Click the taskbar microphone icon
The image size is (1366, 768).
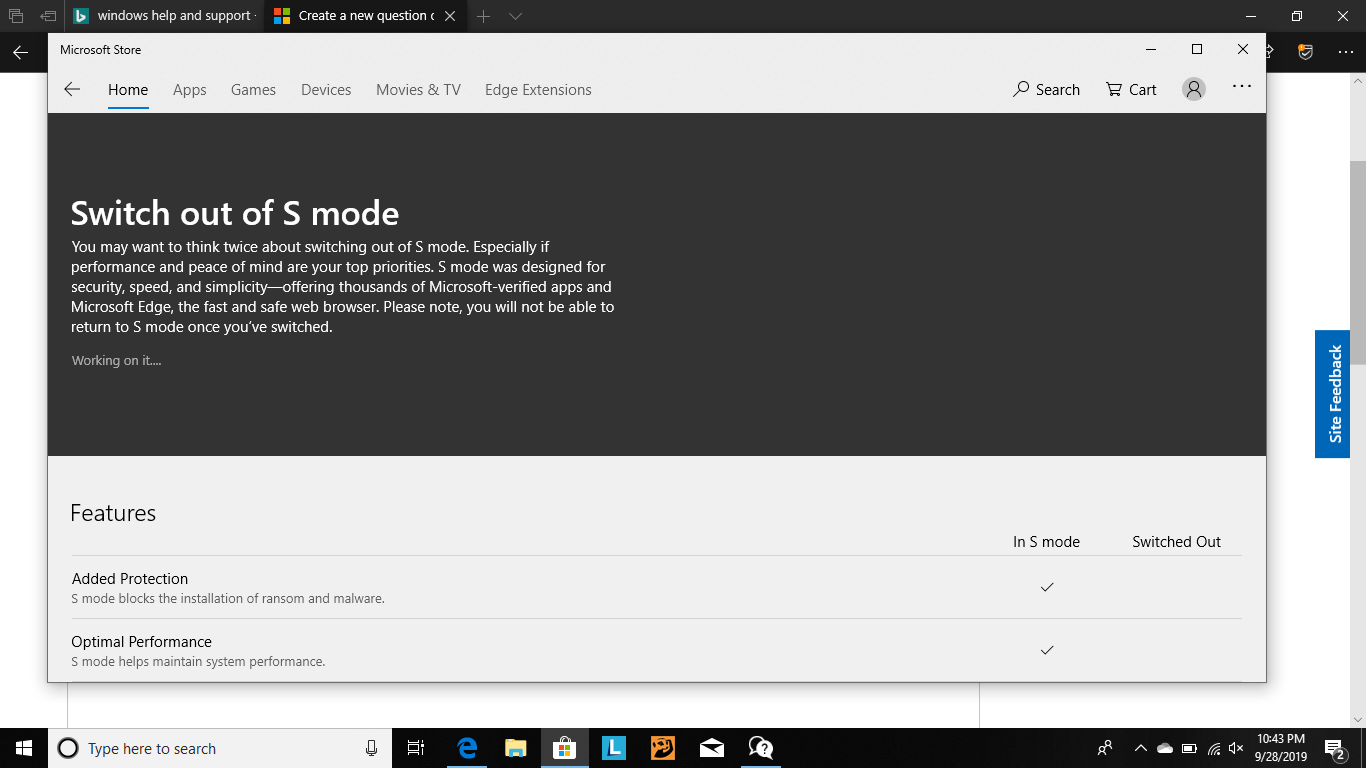[371, 748]
